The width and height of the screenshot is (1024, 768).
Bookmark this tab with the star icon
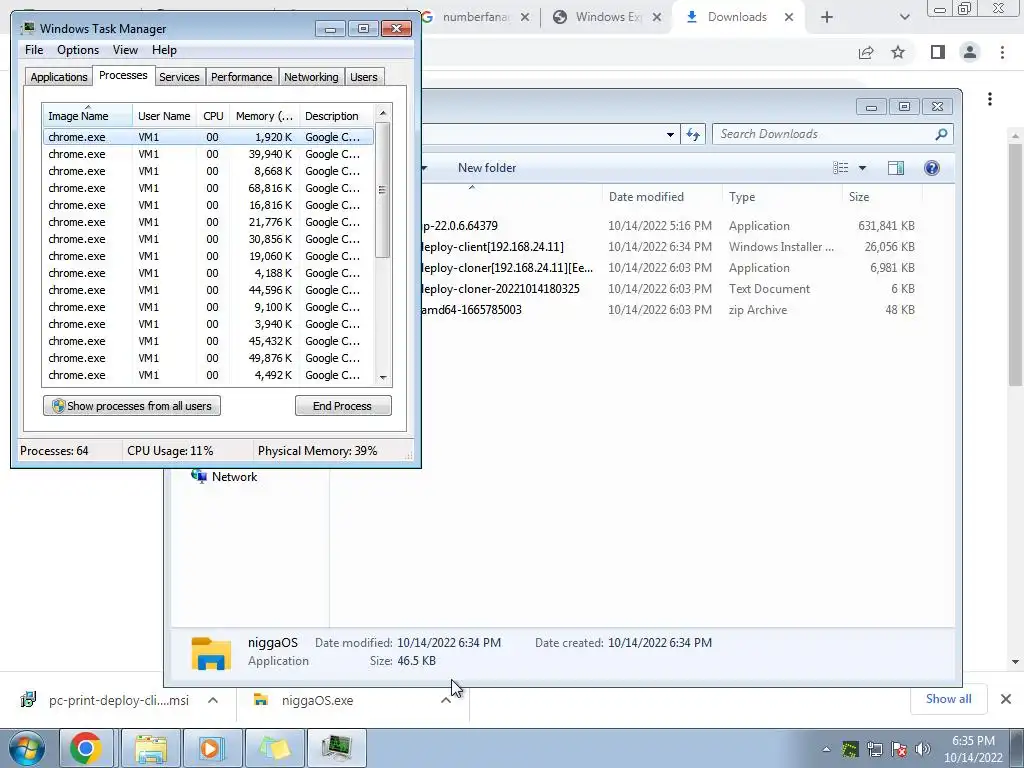pyautogui.click(x=898, y=52)
